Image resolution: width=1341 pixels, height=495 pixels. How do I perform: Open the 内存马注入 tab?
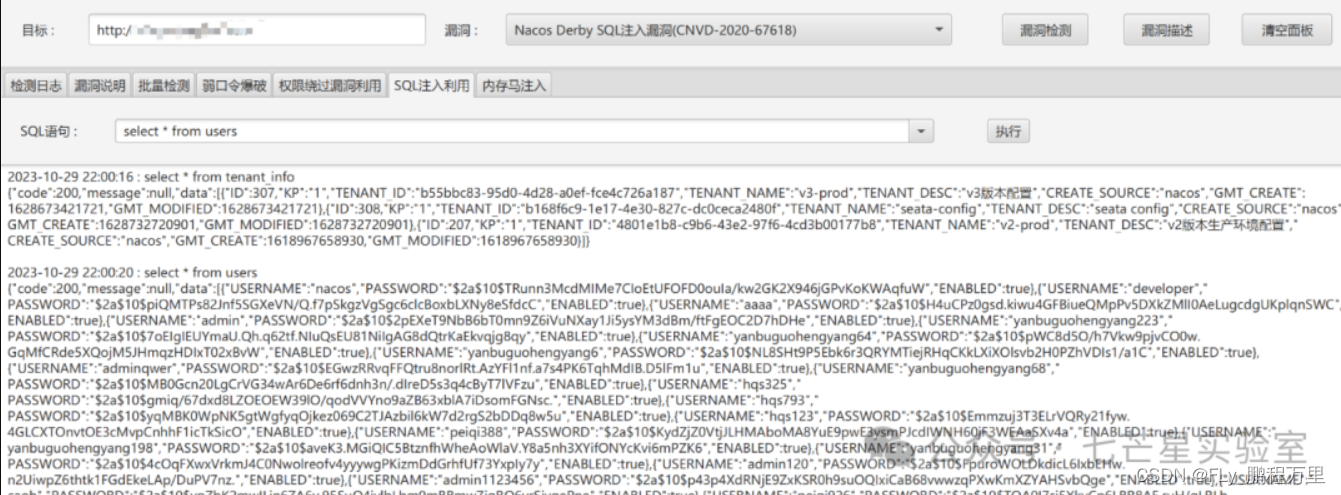click(514, 86)
